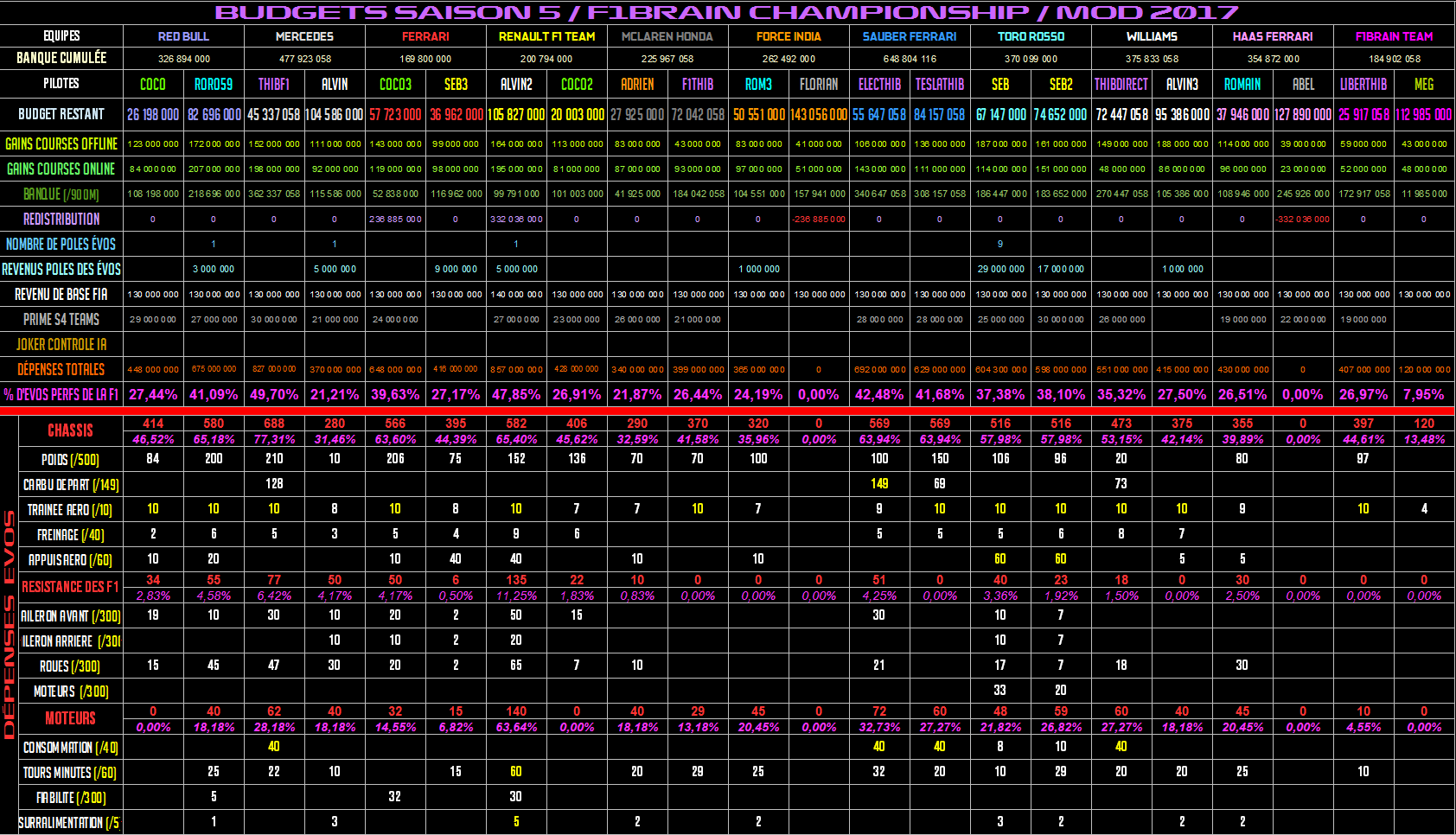Click the RED BULL team header cell
The width and height of the screenshot is (1456, 835).
183,36
